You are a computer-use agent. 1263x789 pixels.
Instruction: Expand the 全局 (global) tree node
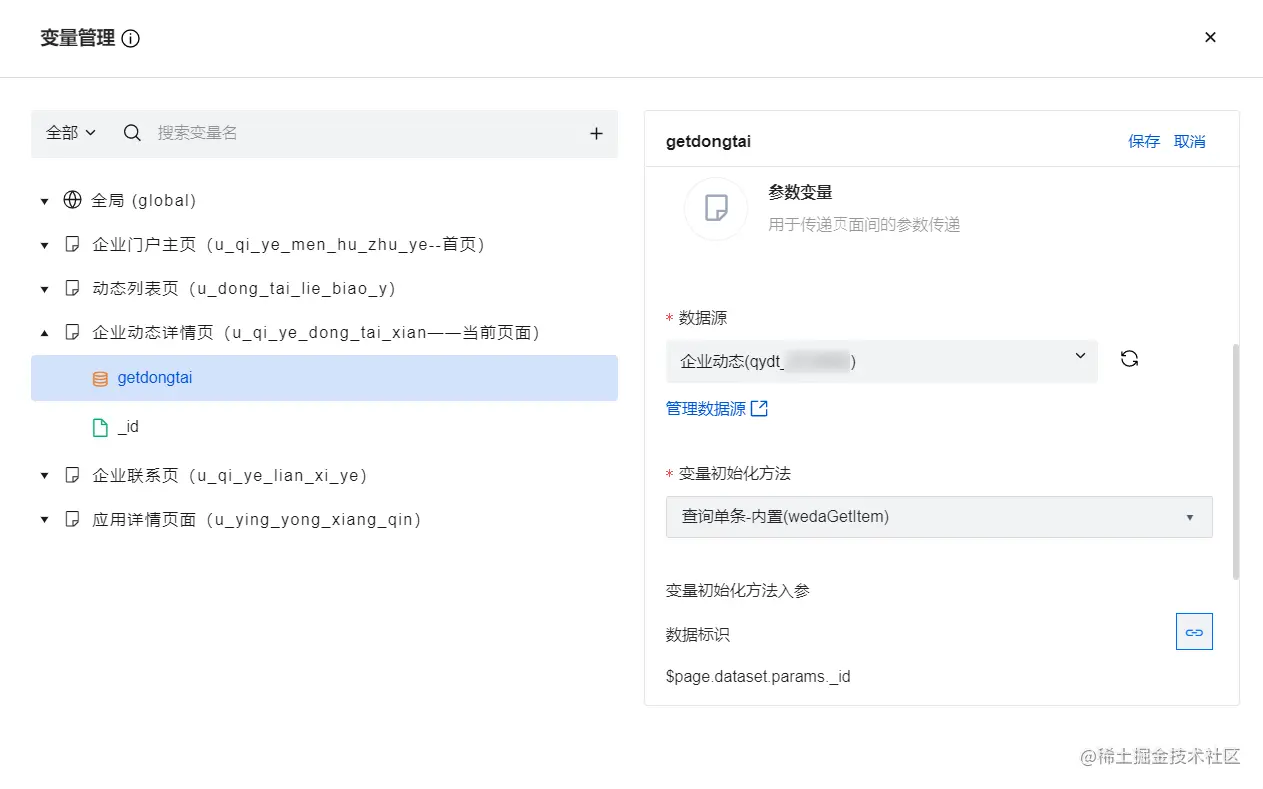(44, 201)
